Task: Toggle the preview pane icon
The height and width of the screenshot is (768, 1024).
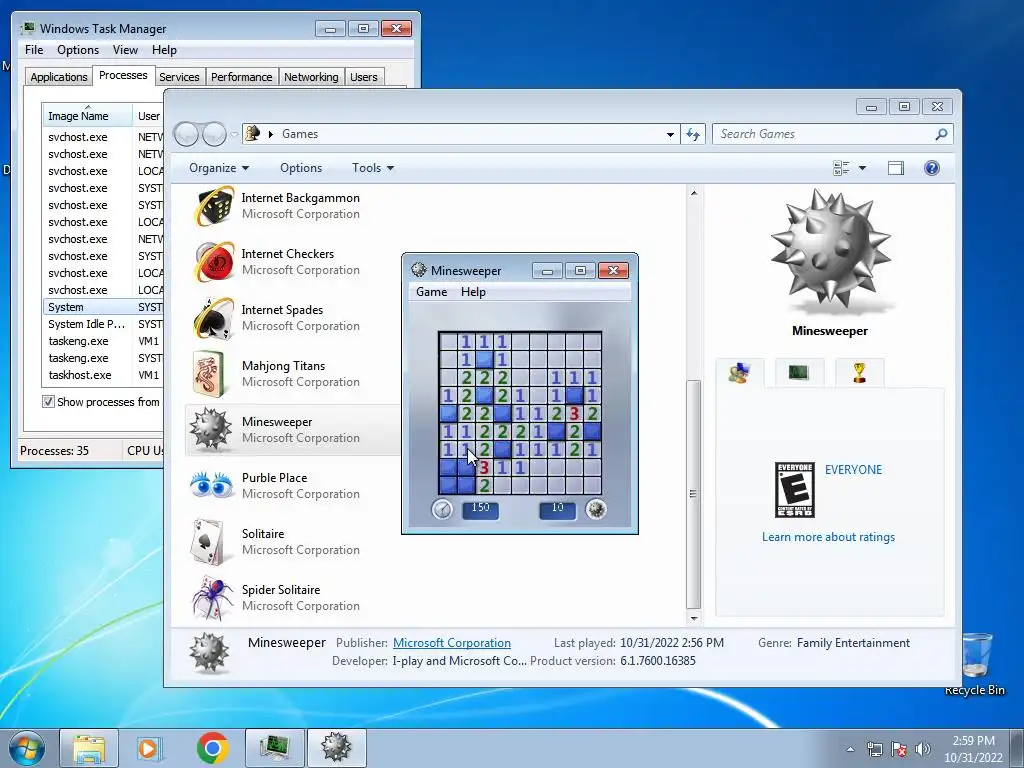Action: [x=896, y=168]
